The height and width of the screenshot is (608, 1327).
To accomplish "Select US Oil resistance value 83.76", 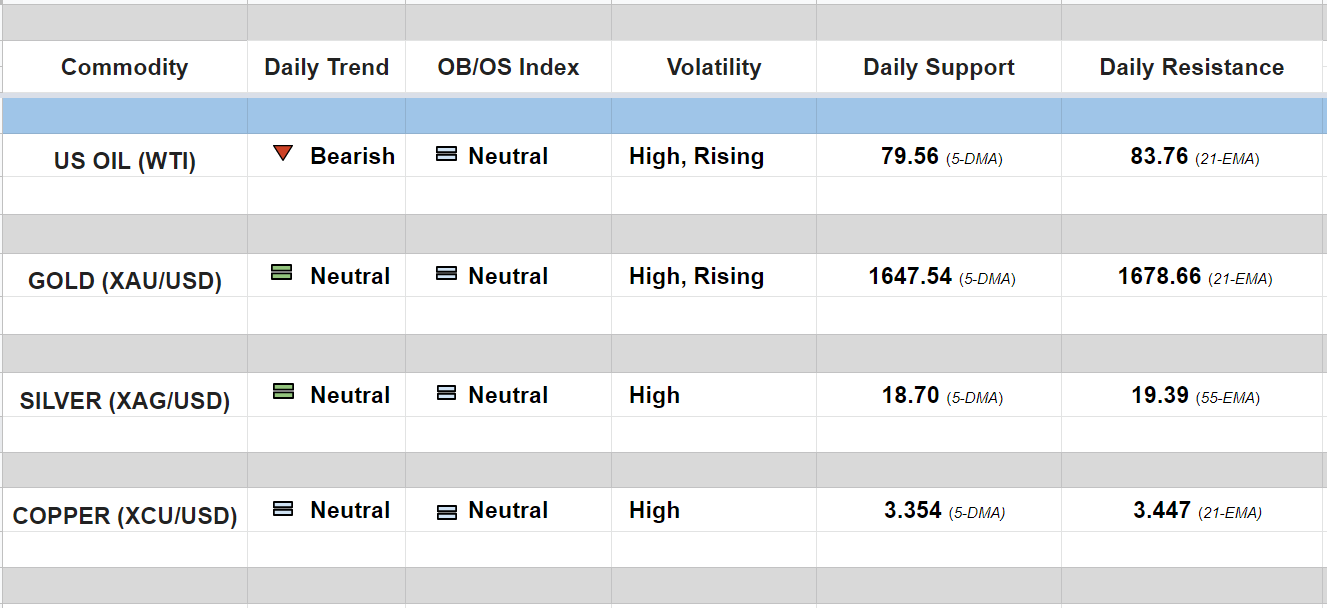I will pyautogui.click(x=1159, y=157).
